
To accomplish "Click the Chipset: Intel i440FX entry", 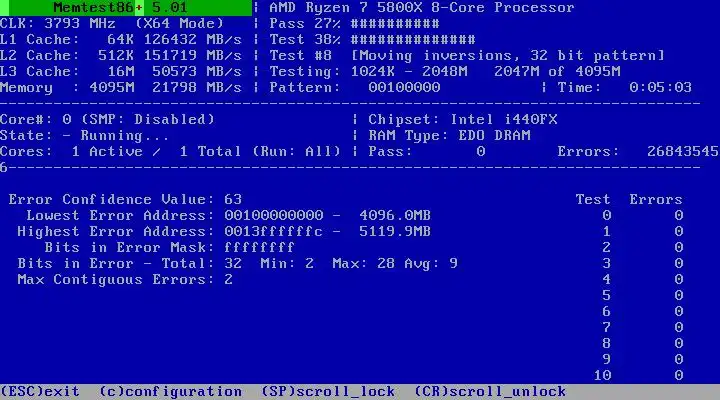I will (462, 120).
